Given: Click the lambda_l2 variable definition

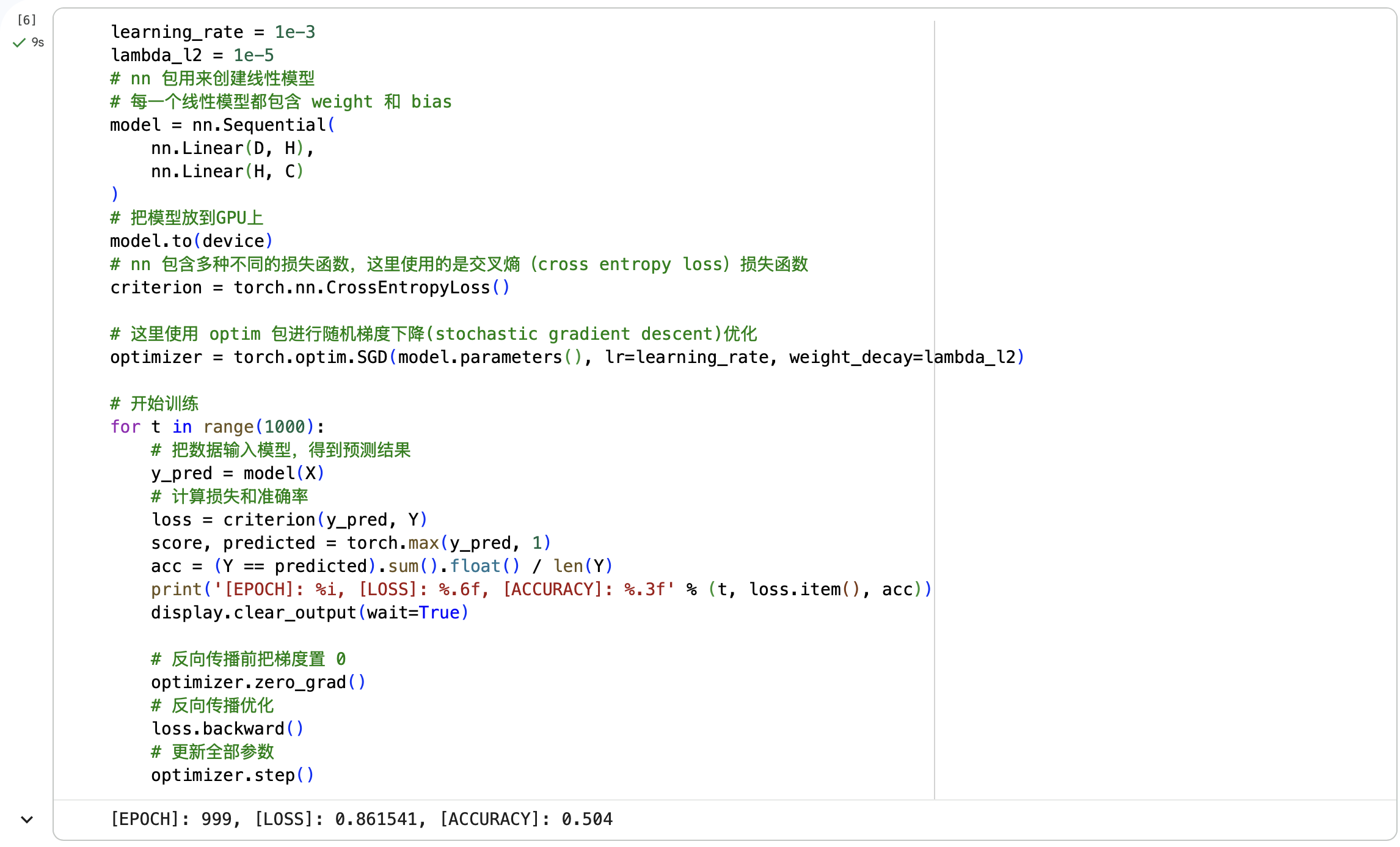Looking at the screenshot, I should pos(191,55).
